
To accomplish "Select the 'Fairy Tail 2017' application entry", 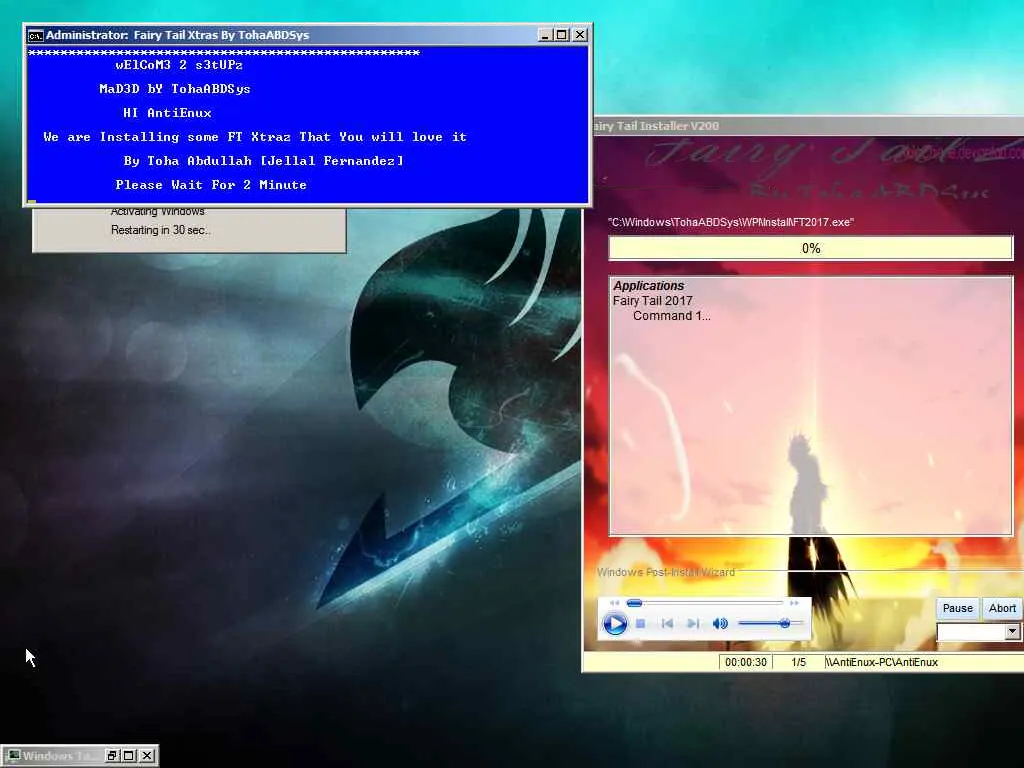I will 652,300.
